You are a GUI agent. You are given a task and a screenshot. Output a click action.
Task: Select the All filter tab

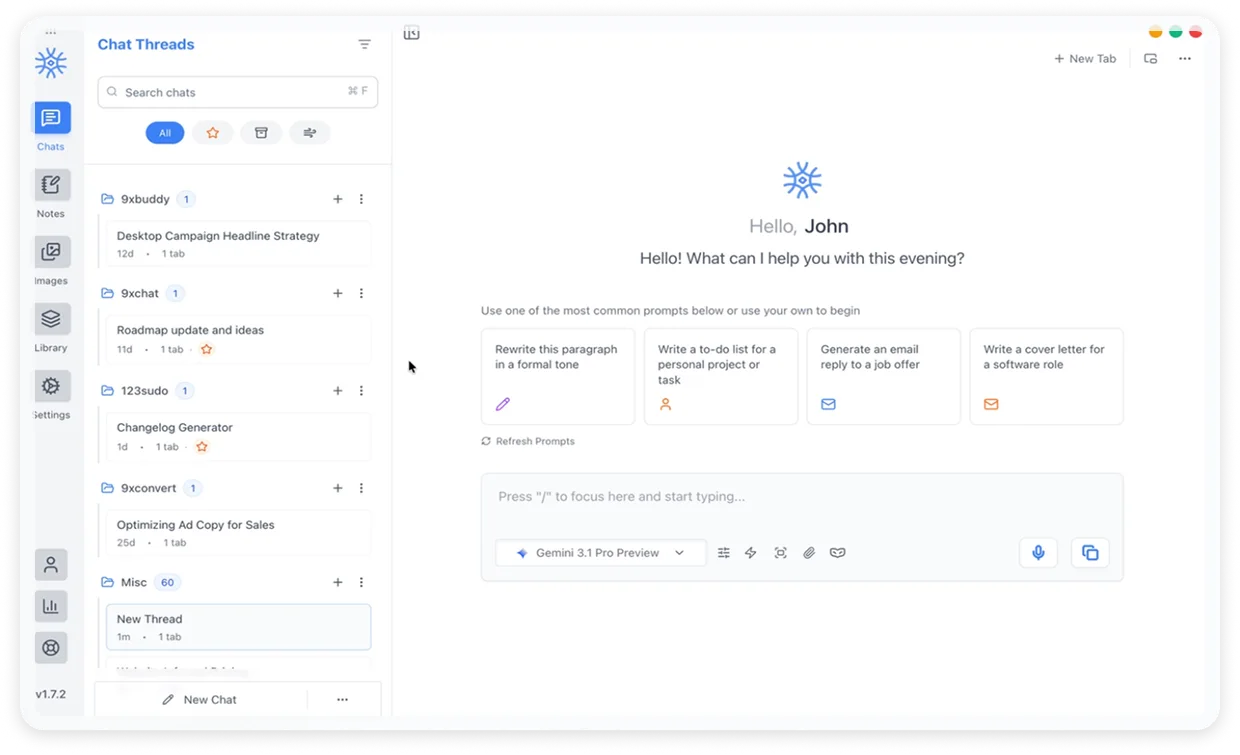pos(164,132)
